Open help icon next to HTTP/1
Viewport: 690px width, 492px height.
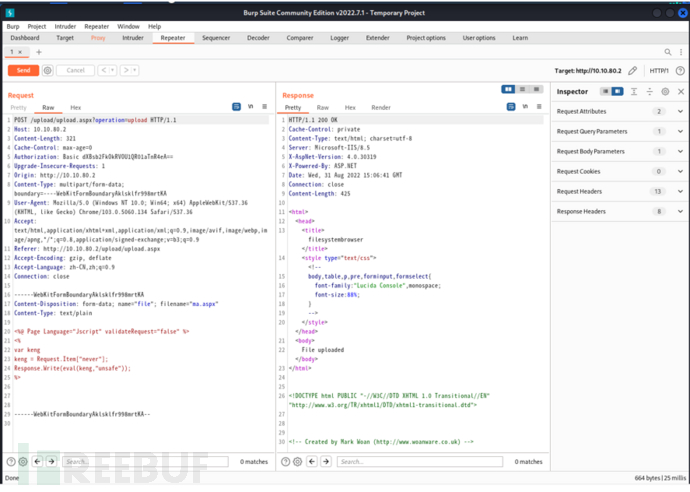point(680,70)
